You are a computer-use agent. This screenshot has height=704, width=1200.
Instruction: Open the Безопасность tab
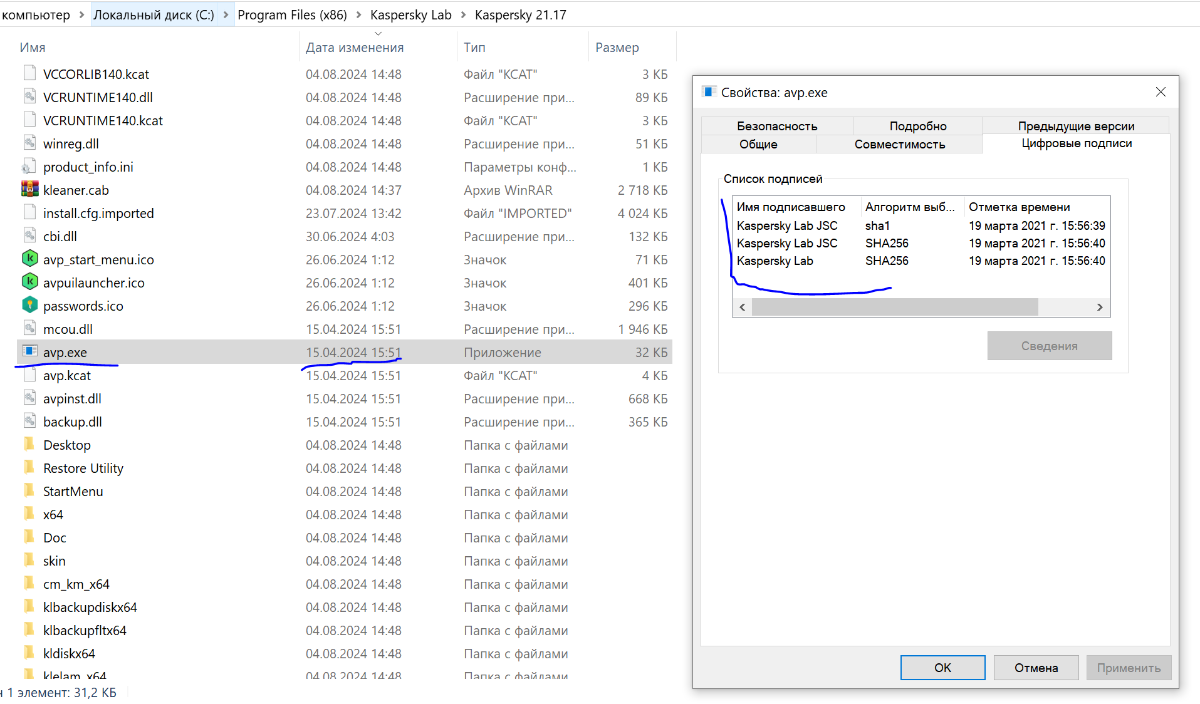[777, 126]
